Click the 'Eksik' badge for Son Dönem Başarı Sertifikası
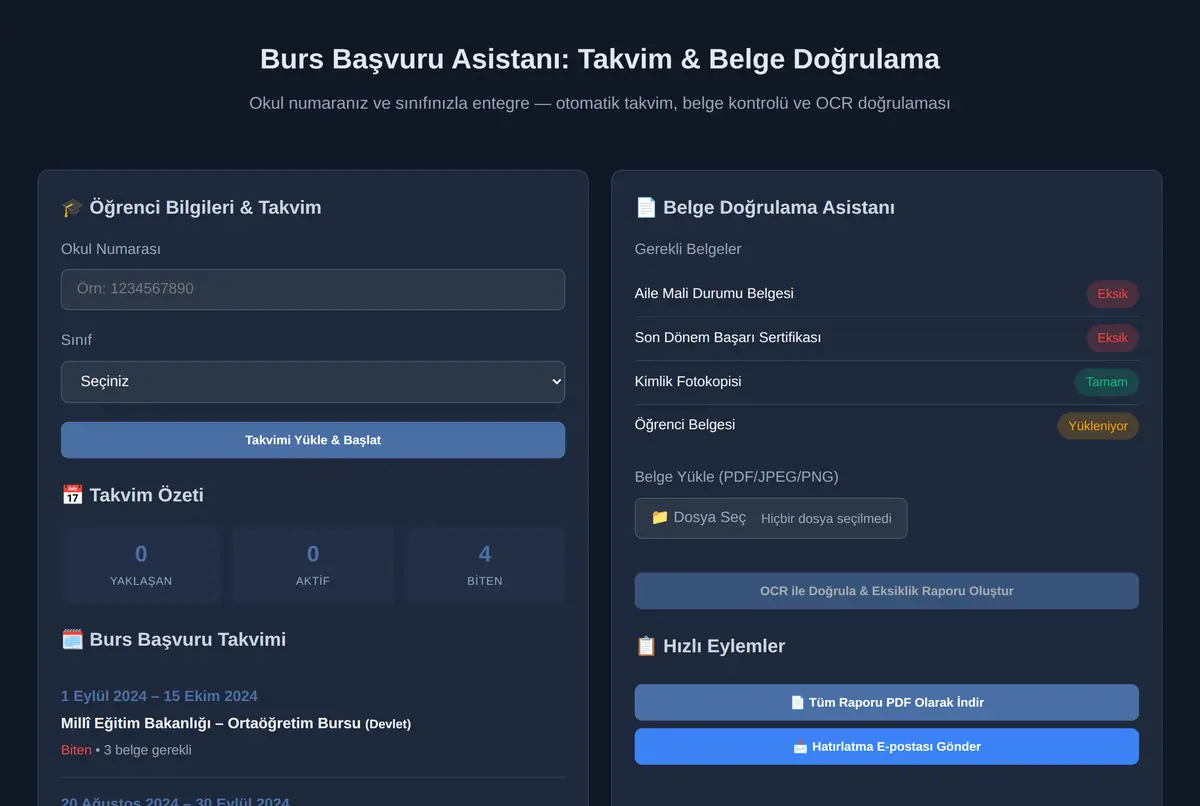The width and height of the screenshot is (1200, 806). pyautogui.click(x=1112, y=338)
